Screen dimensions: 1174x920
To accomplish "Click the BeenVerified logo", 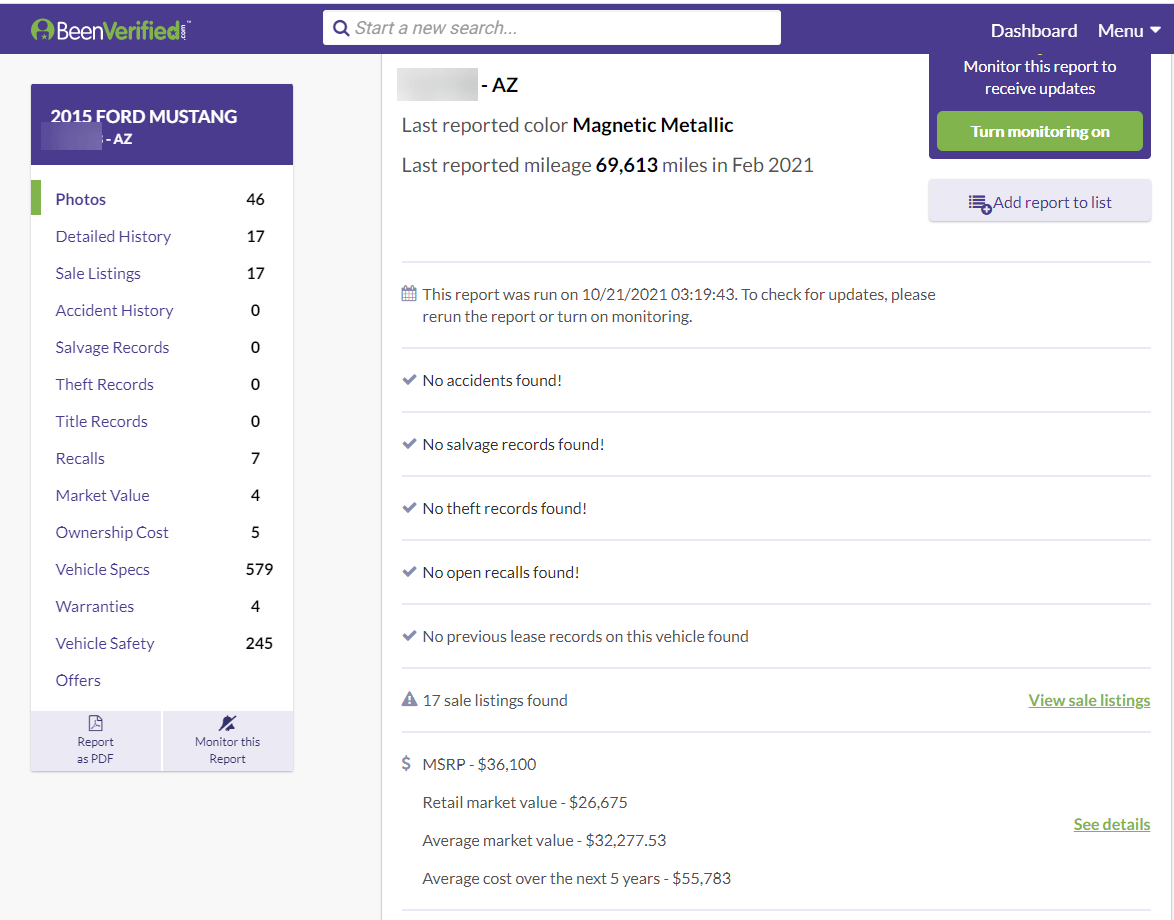I will pyautogui.click(x=110, y=30).
